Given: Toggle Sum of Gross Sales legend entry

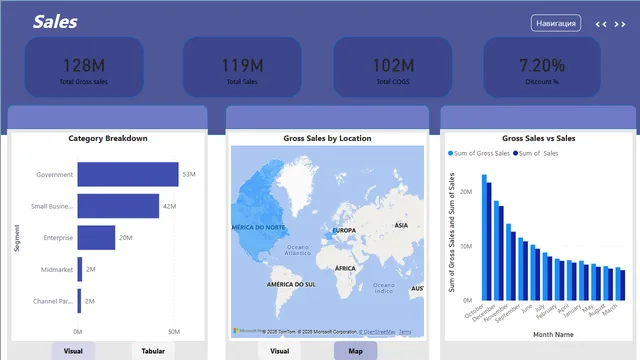Looking at the screenshot, I should click(479, 153).
